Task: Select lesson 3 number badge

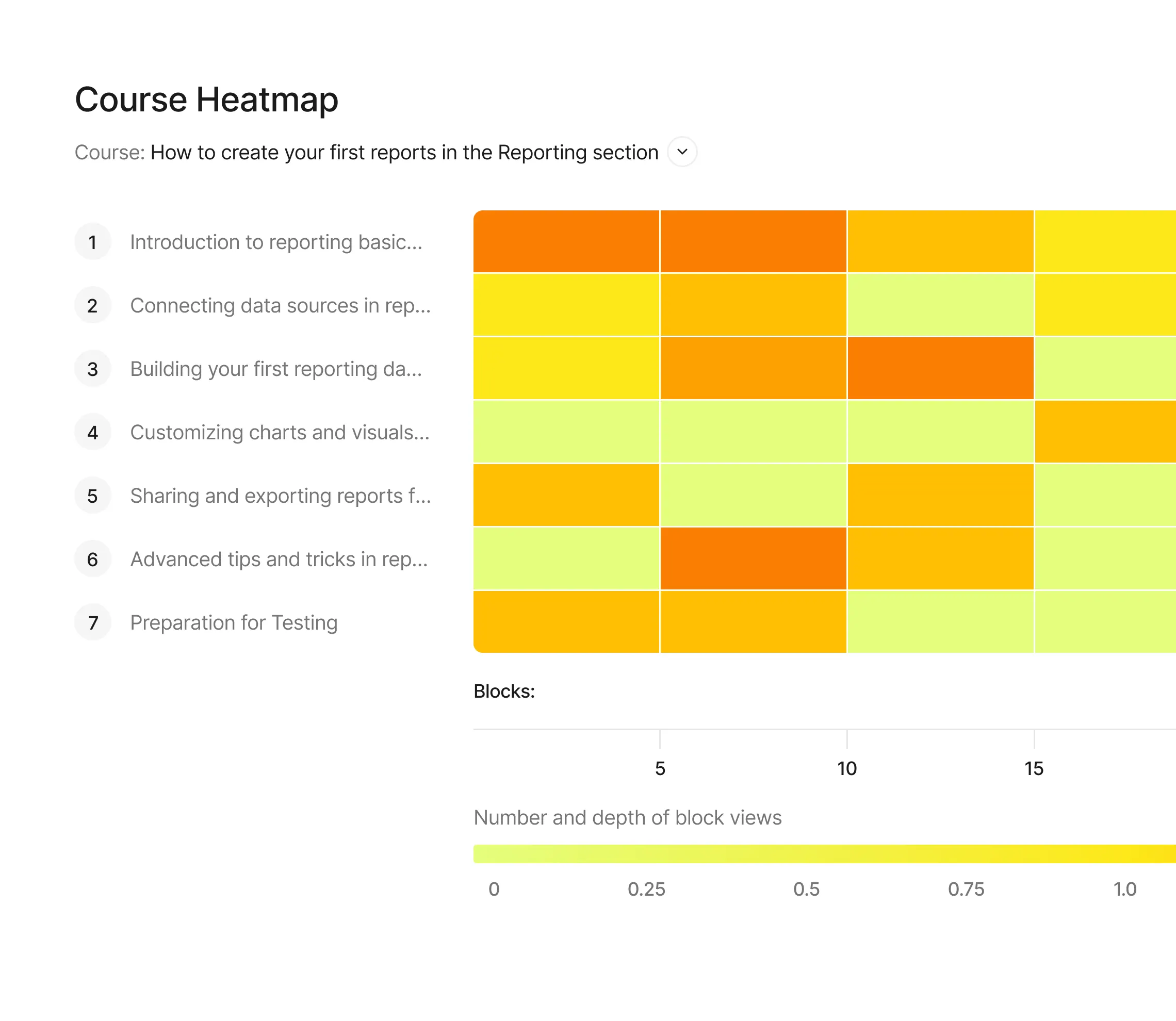Action: click(93, 369)
